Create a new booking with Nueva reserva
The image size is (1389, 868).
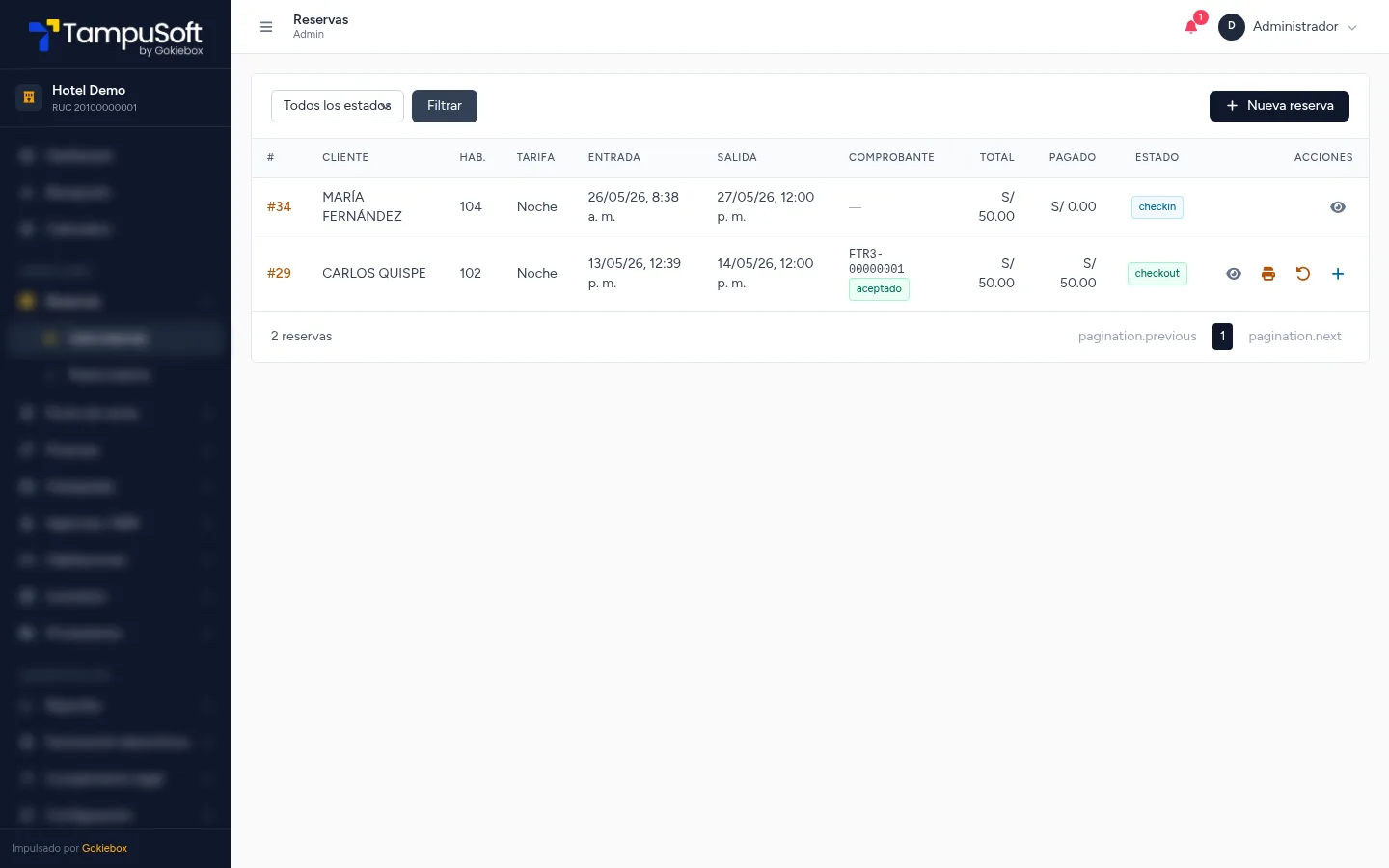(x=1279, y=106)
